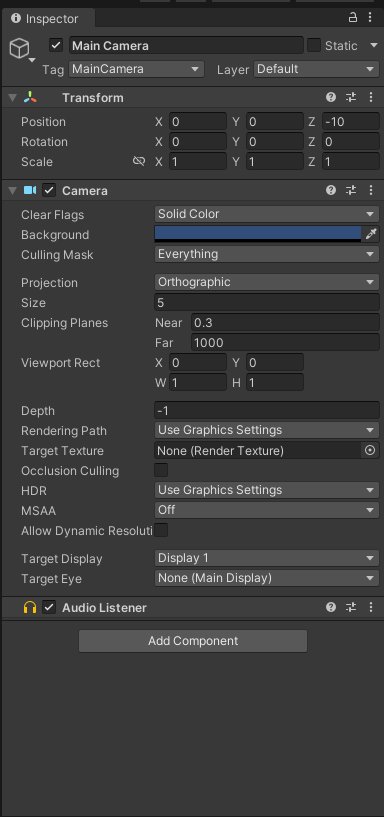This screenshot has width=384, height=817.
Task: Open MSAA dropdown set to Off
Action: (267, 510)
